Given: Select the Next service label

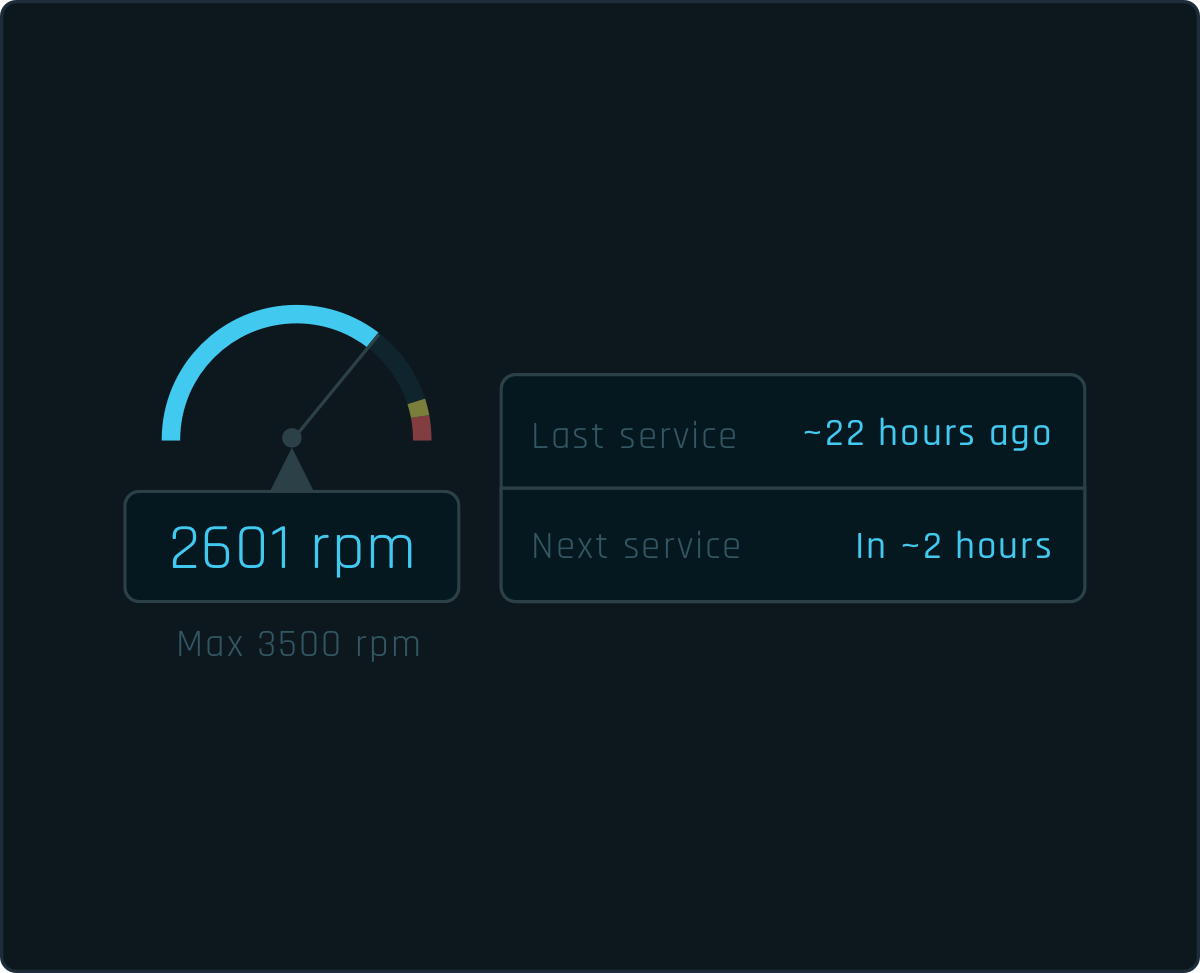Looking at the screenshot, I should pyautogui.click(x=636, y=546).
